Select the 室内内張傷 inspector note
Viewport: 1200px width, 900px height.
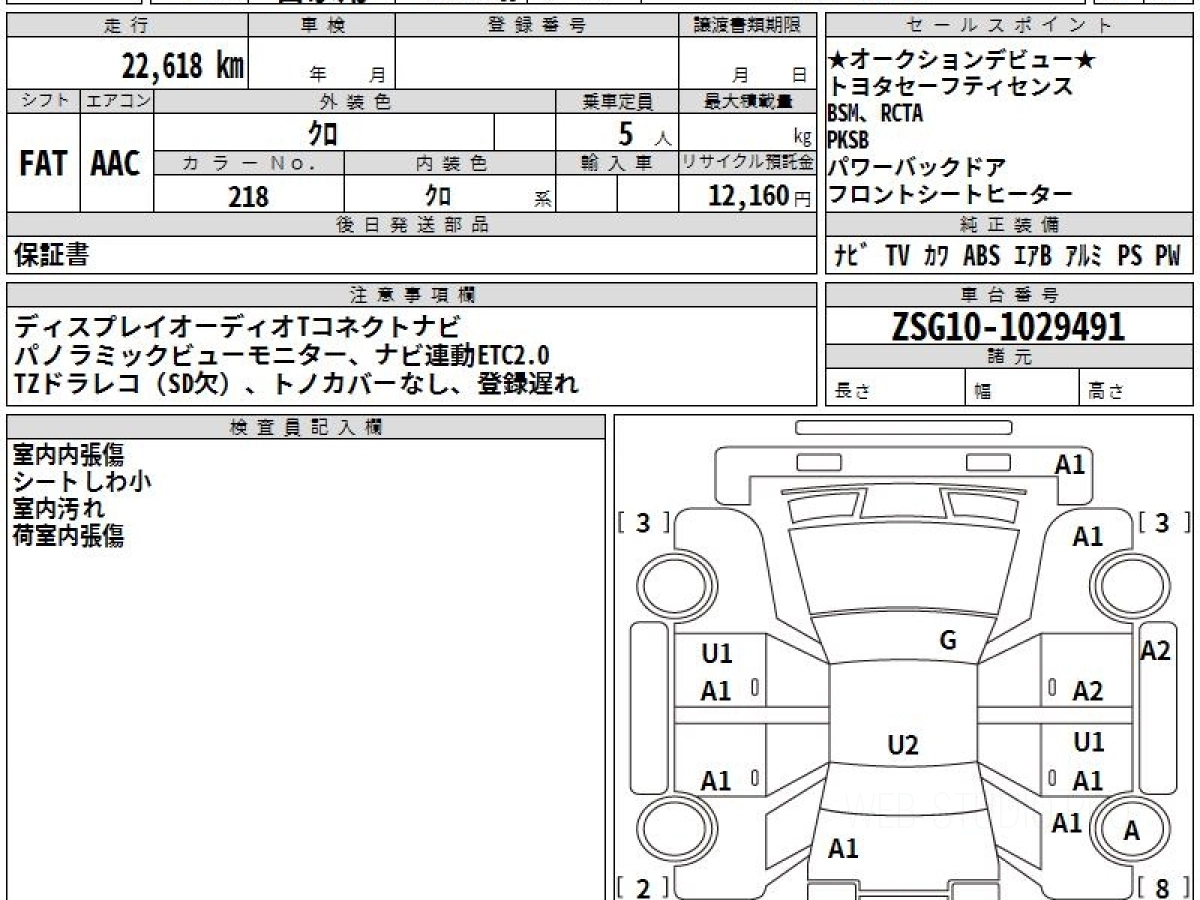click(68, 455)
